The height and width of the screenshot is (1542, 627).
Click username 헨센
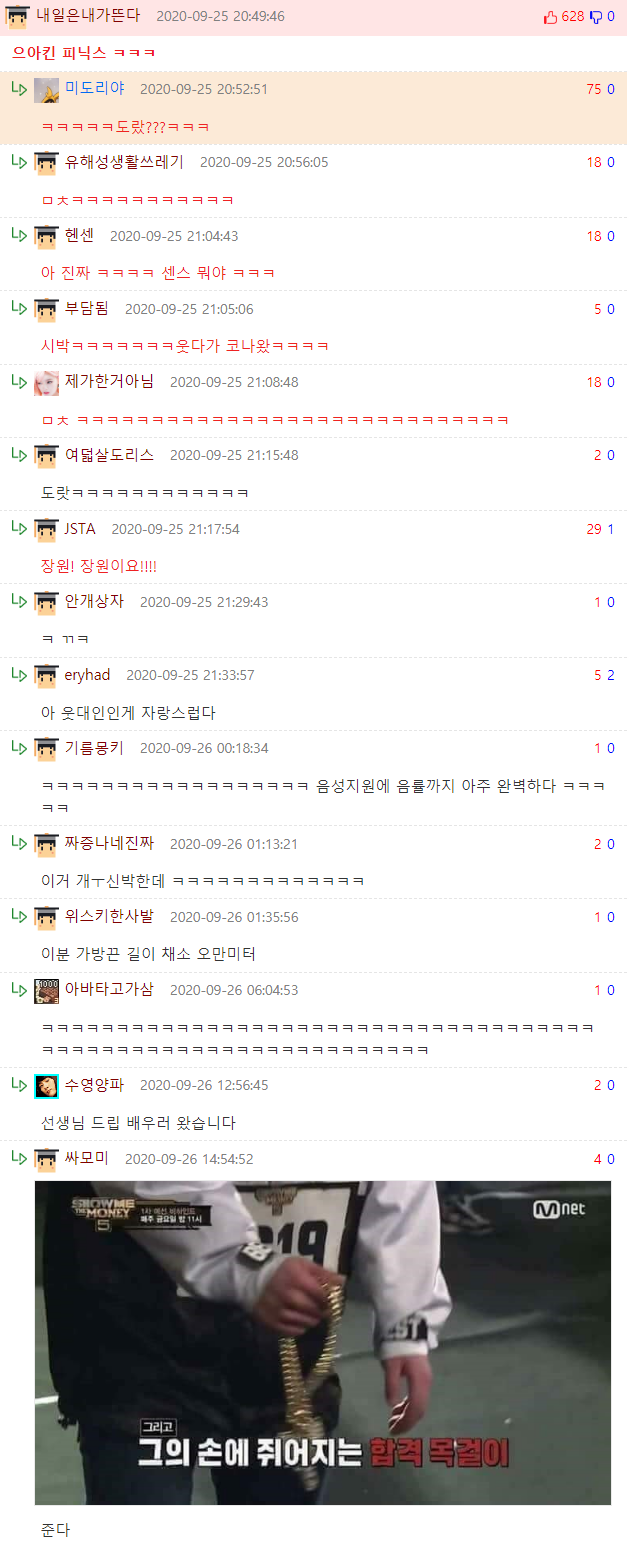(x=80, y=236)
